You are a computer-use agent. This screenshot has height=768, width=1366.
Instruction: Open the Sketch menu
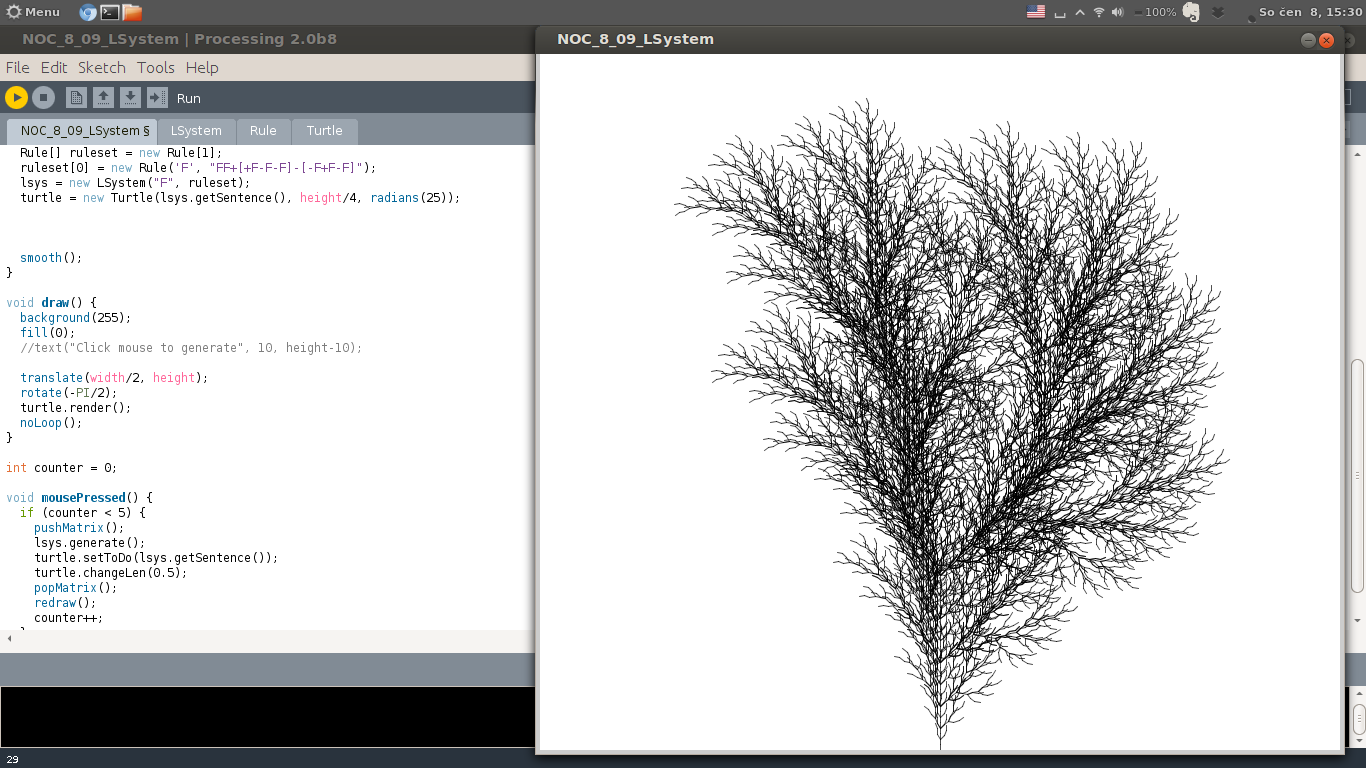tap(102, 68)
